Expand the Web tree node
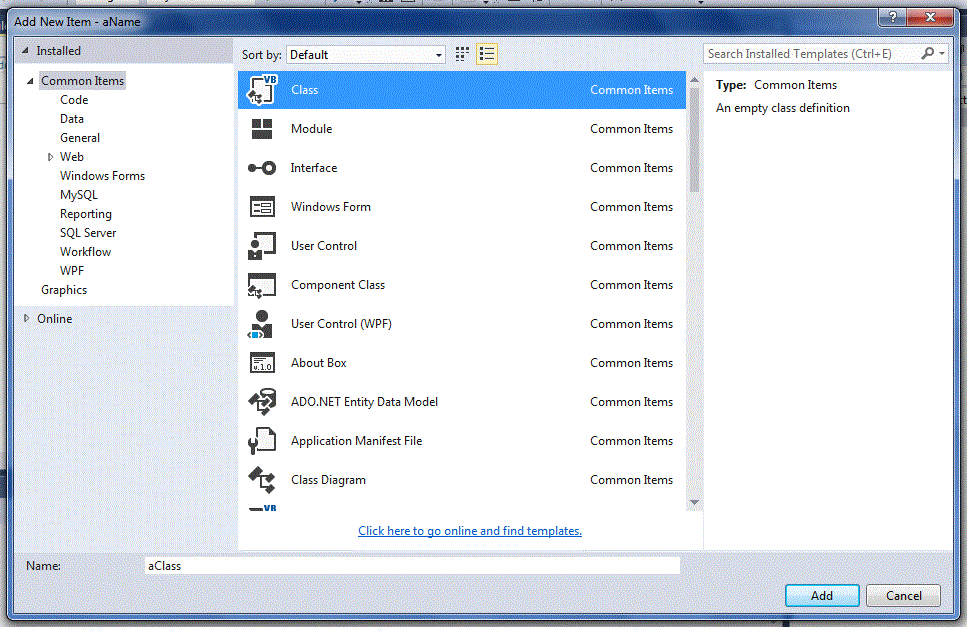The image size is (967, 627). tap(51, 156)
